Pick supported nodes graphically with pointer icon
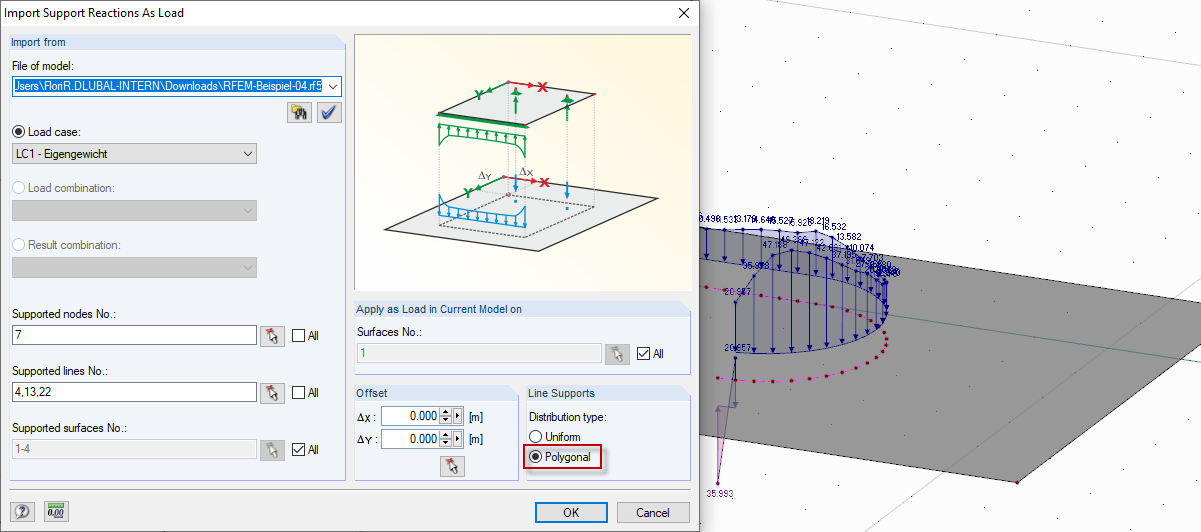Viewport: 1201px width, 532px height. (x=272, y=335)
